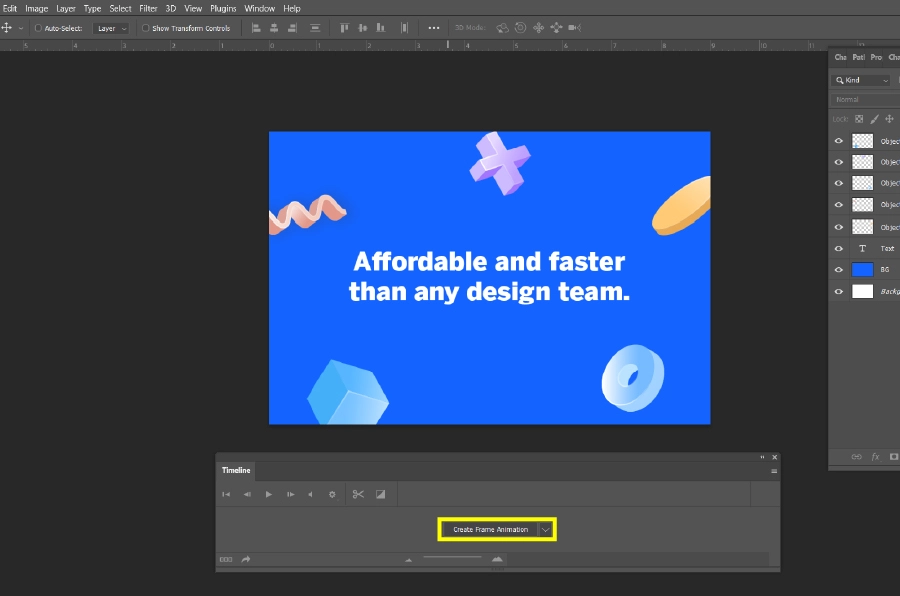900x596 pixels.
Task: Click the link layers icon in Layers panel
Action: point(856,456)
